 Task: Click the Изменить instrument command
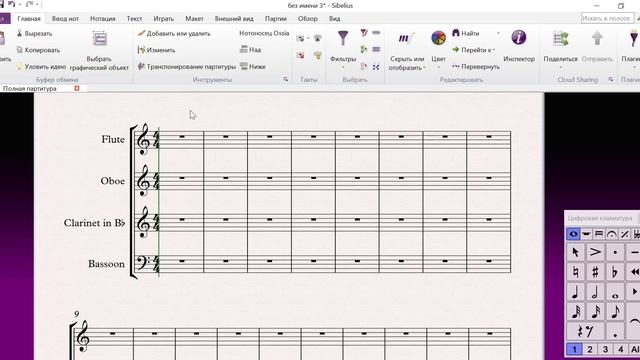[156, 50]
